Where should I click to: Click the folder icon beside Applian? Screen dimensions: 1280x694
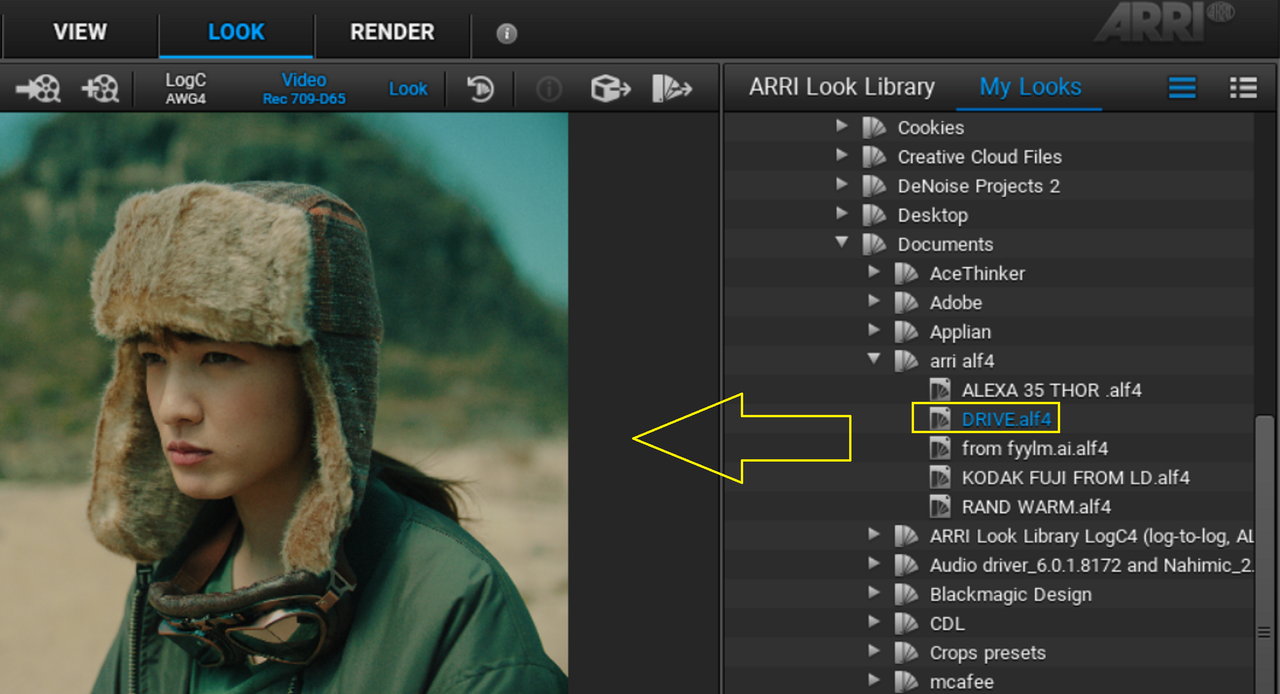pyautogui.click(x=906, y=332)
